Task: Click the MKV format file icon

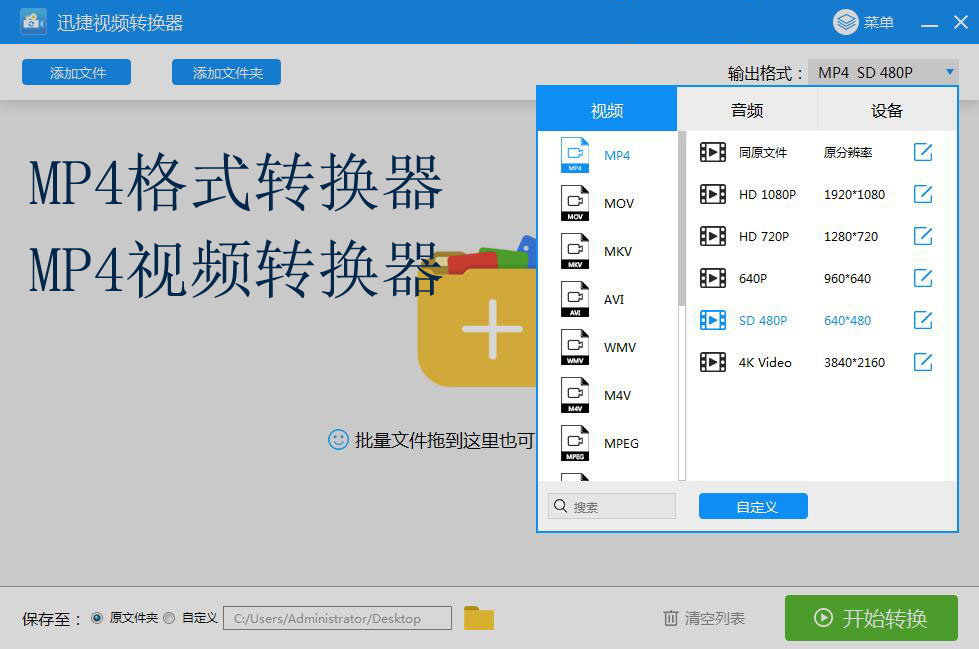Action: coord(574,251)
